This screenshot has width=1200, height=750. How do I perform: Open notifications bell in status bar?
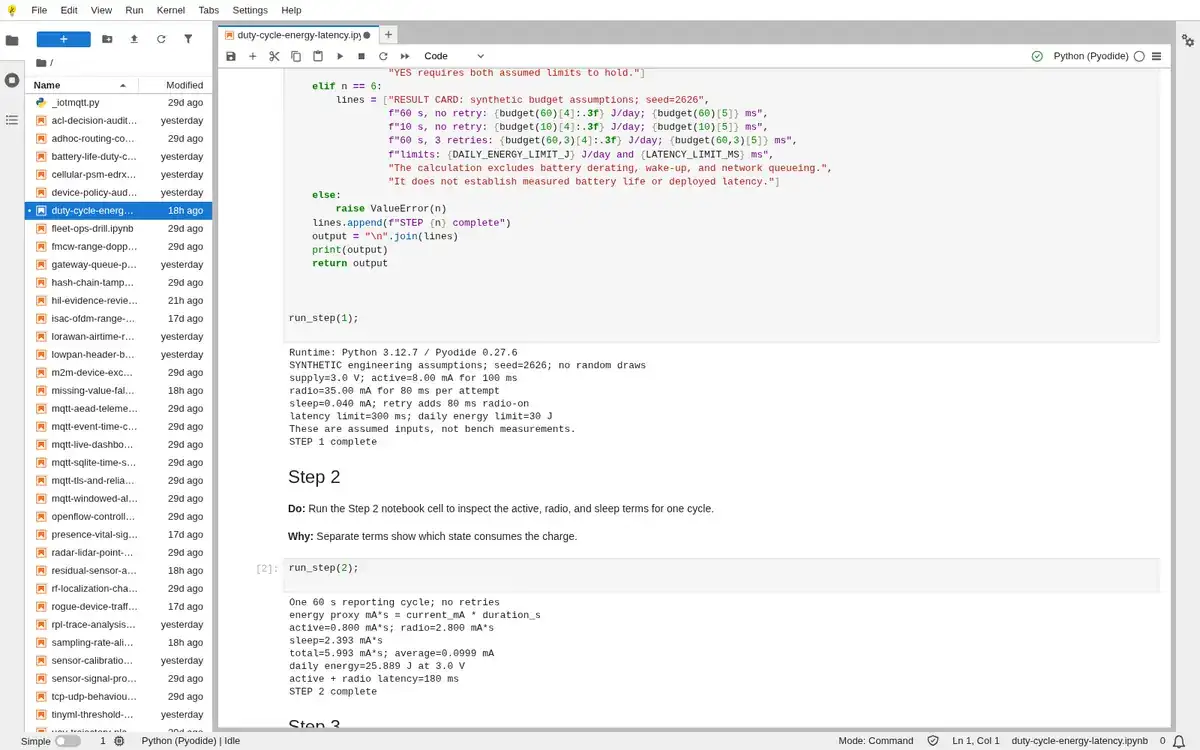click(x=1179, y=741)
